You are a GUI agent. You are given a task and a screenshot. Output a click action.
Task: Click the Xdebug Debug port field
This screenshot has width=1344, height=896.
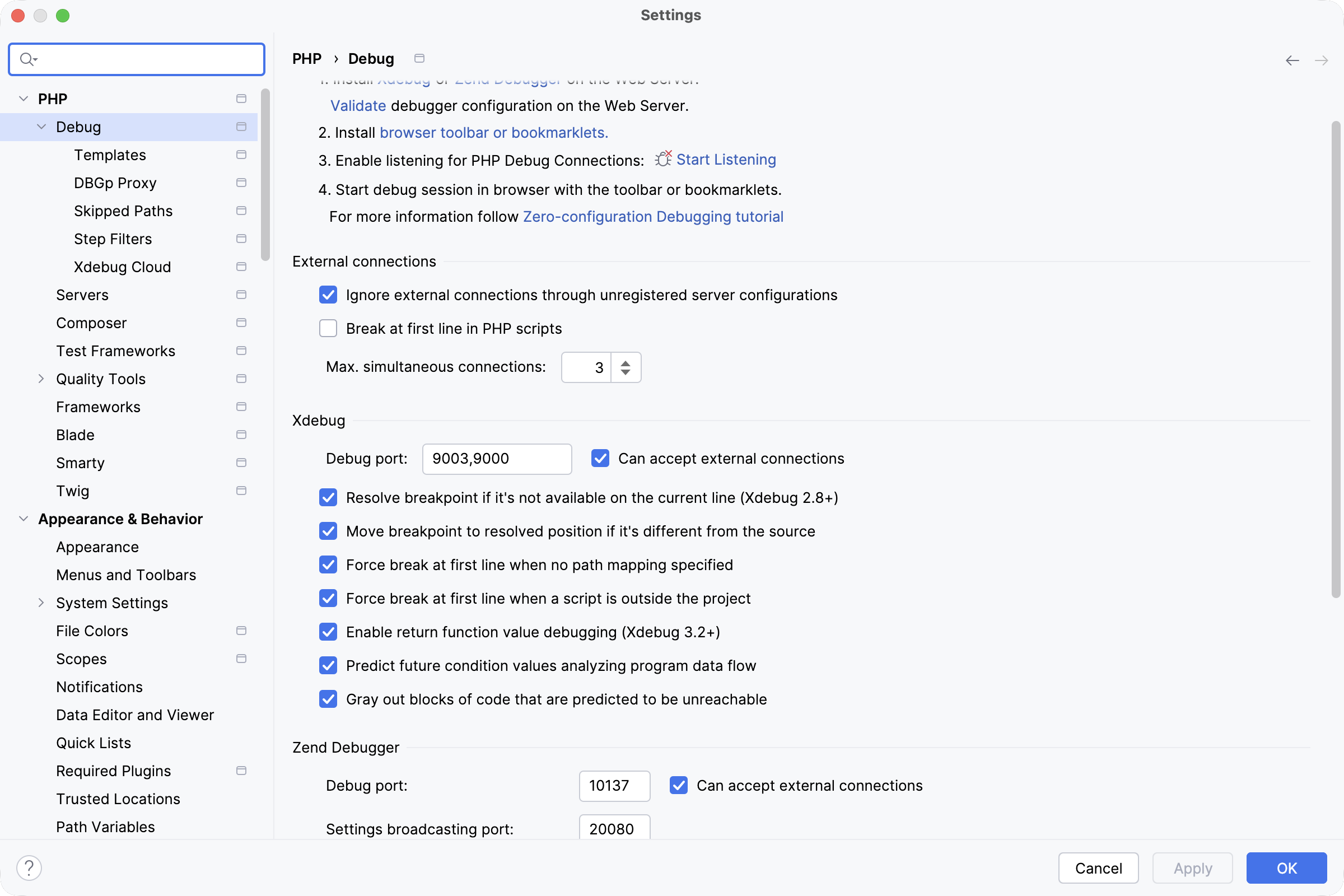[x=497, y=458]
